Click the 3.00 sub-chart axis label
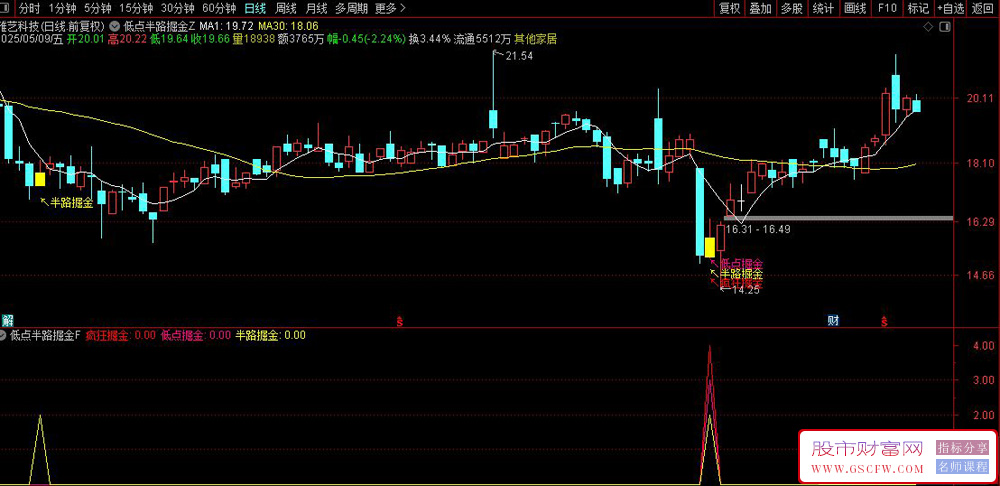The image size is (1000, 486). (x=982, y=379)
